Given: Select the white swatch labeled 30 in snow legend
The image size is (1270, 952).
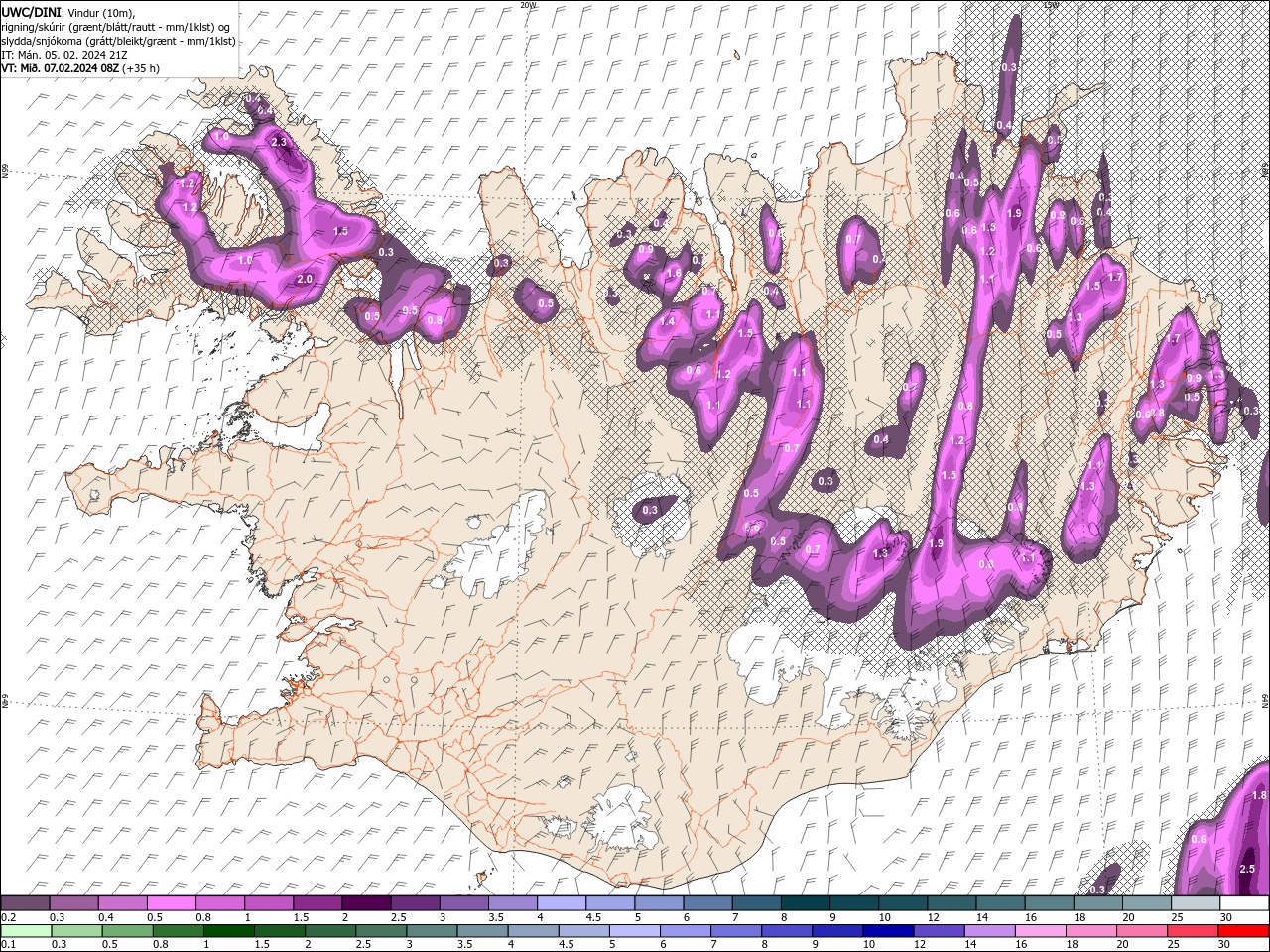Looking at the screenshot, I should coord(1244,903).
